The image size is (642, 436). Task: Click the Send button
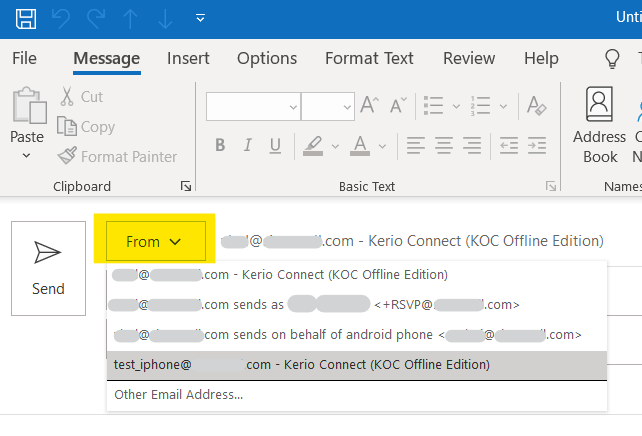tap(48, 269)
